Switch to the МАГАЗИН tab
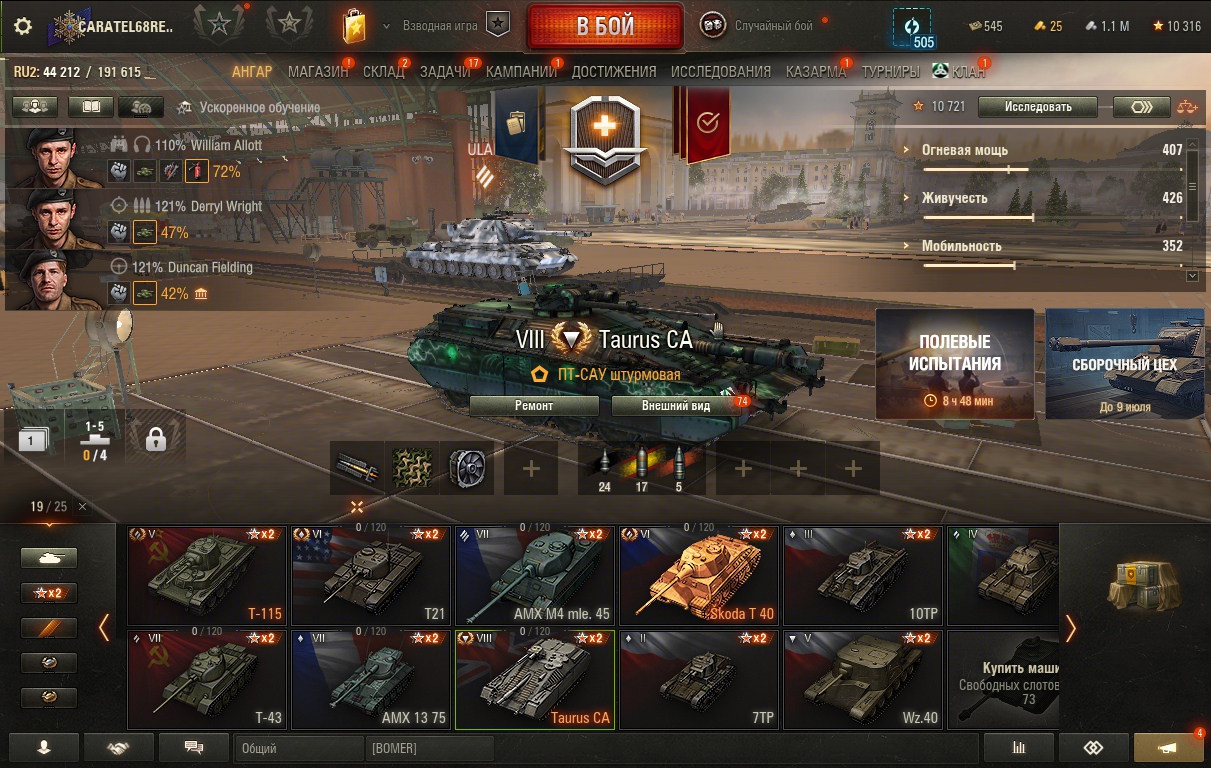1211x768 pixels. [x=318, y=72]
